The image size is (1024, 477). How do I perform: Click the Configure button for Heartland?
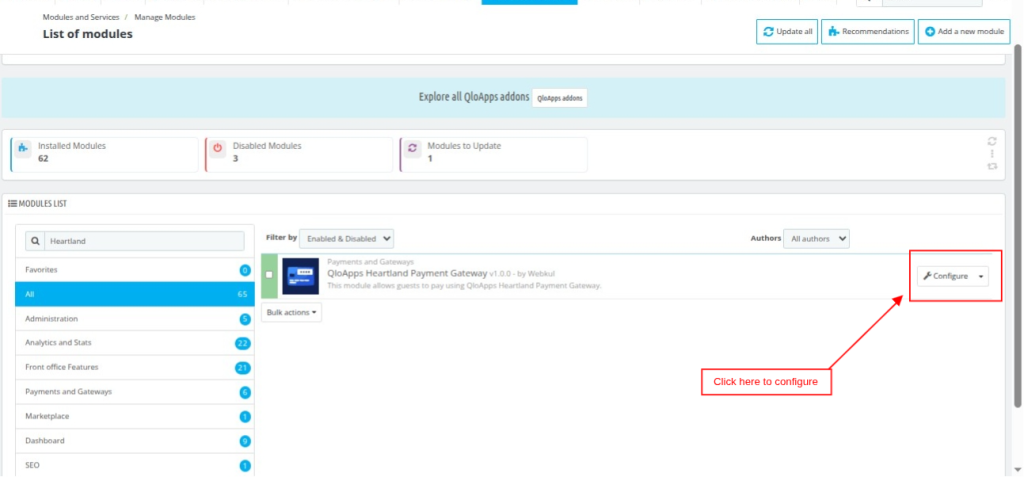click(x=945, y=276)
